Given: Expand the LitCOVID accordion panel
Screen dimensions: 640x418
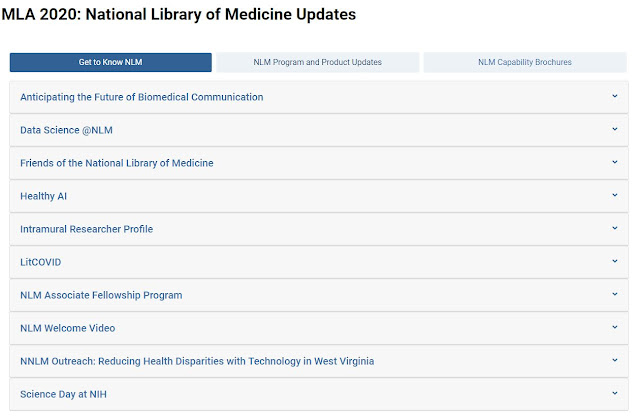Looking at the screenshot, I should click(x=41, y=262).
